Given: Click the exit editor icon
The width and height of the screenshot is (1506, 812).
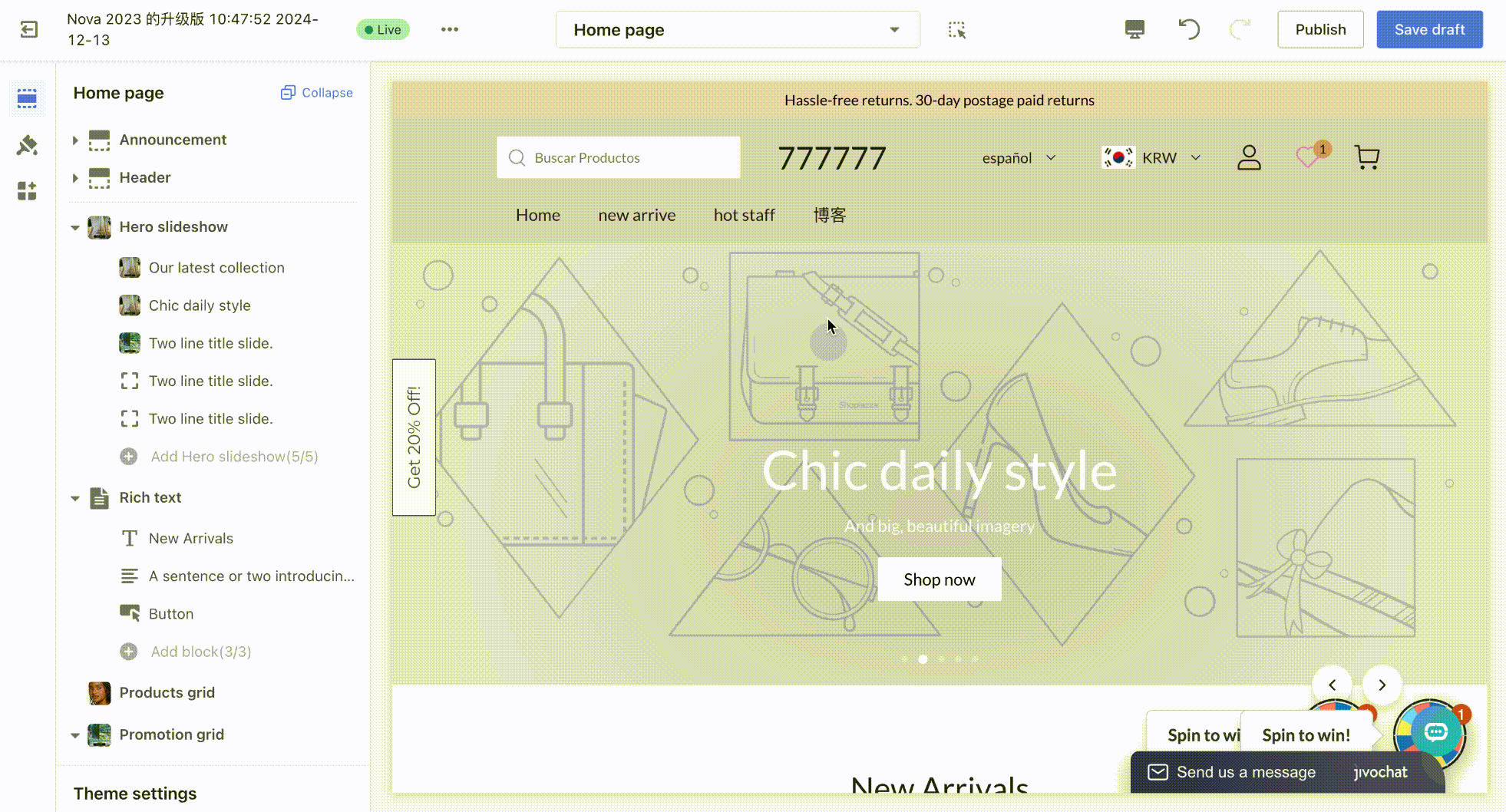Looking at the screenshot, I should coord(28,30).
